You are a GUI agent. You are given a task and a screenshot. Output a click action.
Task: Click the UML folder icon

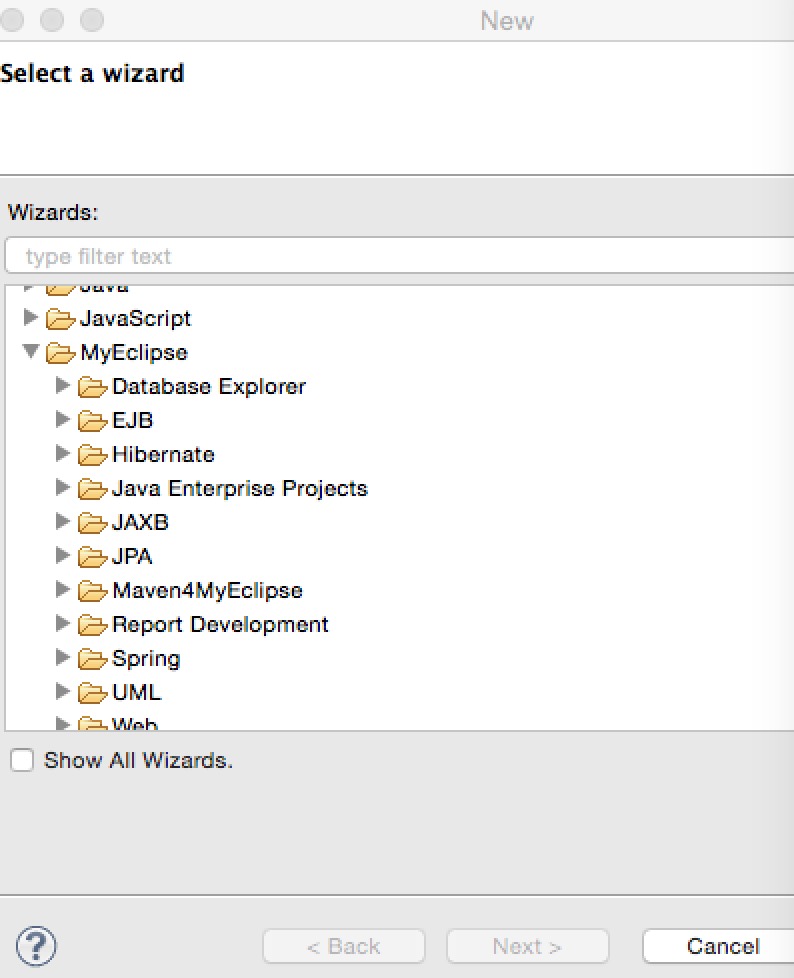tap(92, 693)
